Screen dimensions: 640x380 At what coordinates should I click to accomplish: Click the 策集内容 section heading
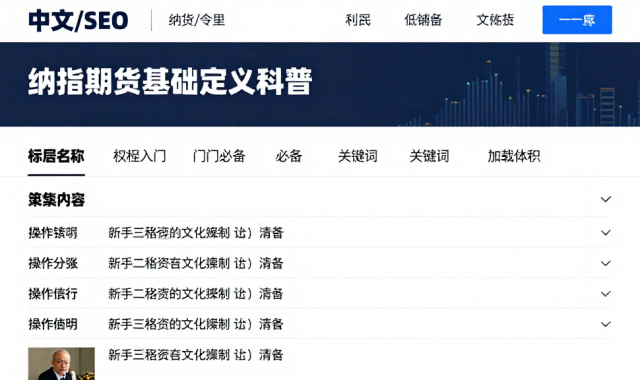(56, 200)
